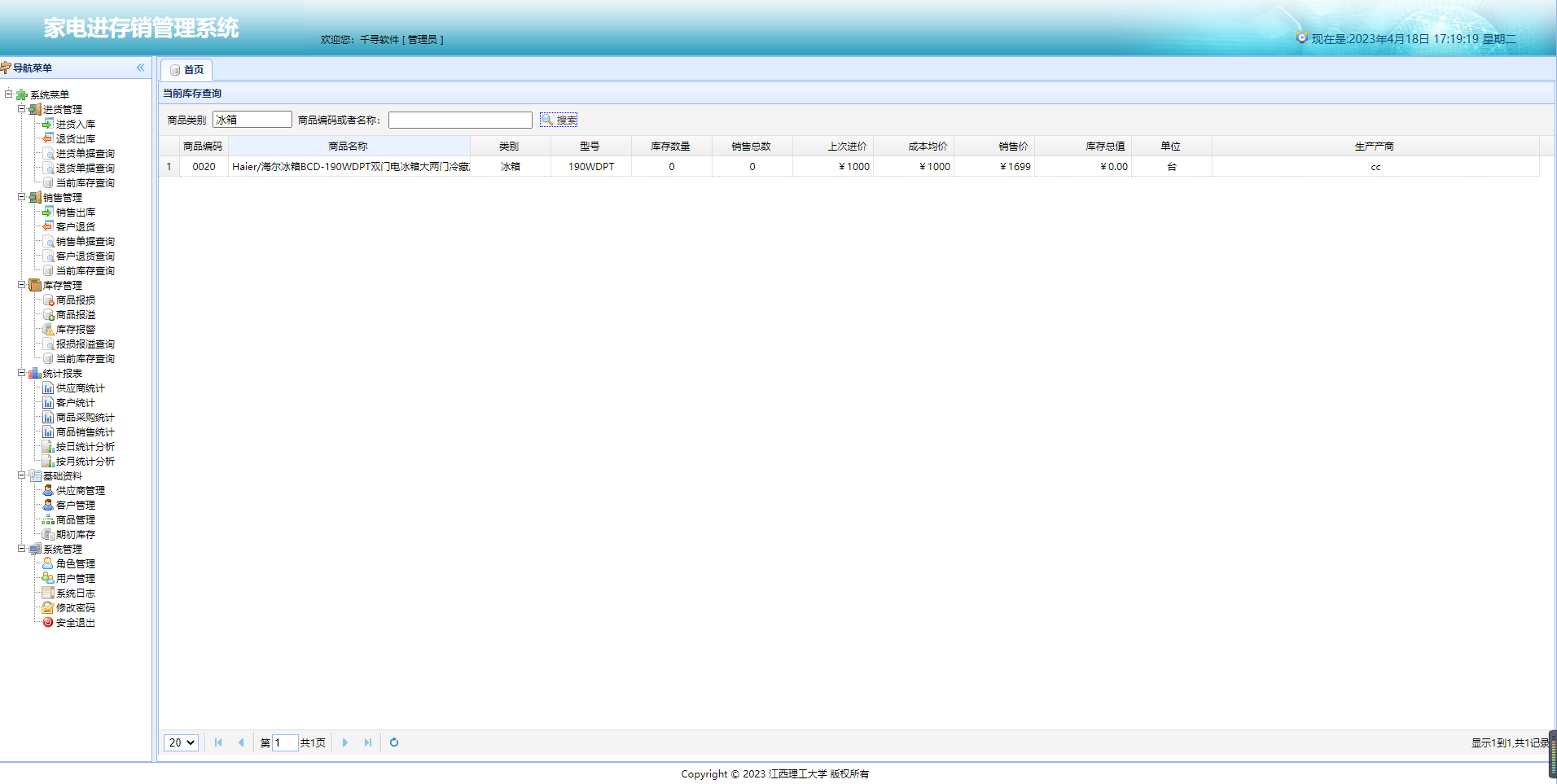The height and width of the screenshot is (784, 1557).
Task: Refresh the inventory grid
Action: (x=394, y=742)
